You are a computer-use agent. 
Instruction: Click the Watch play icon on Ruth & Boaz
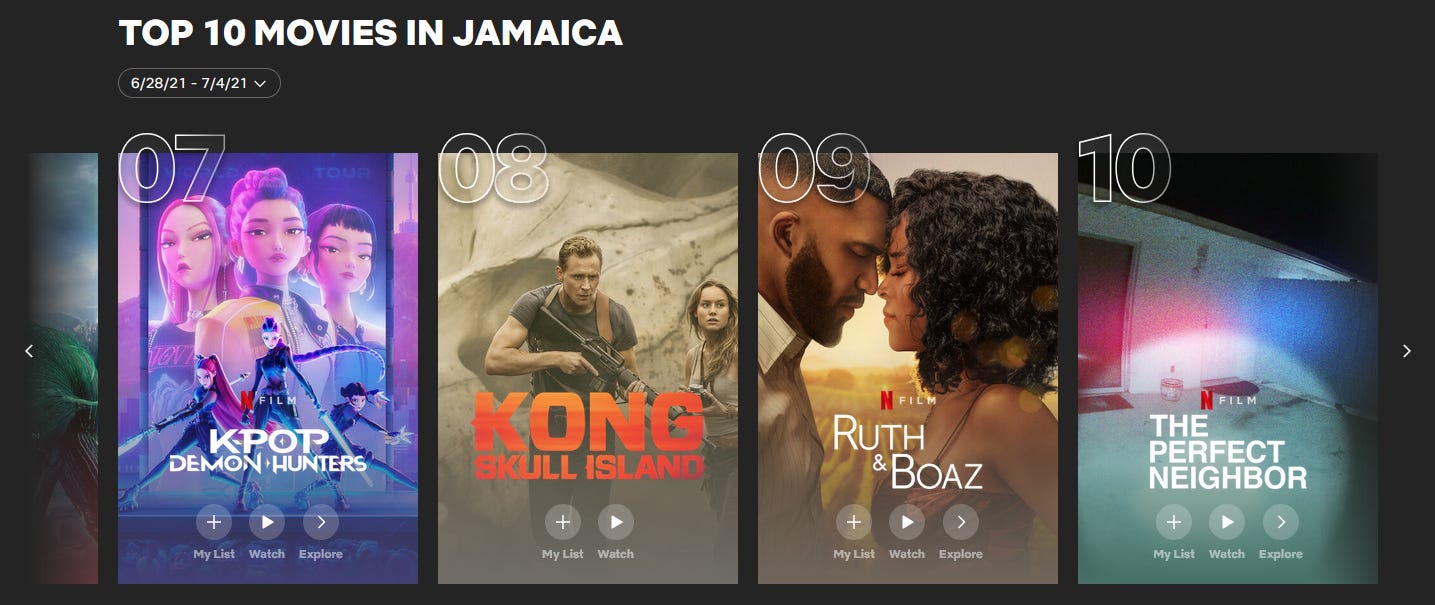click(907, 522)
